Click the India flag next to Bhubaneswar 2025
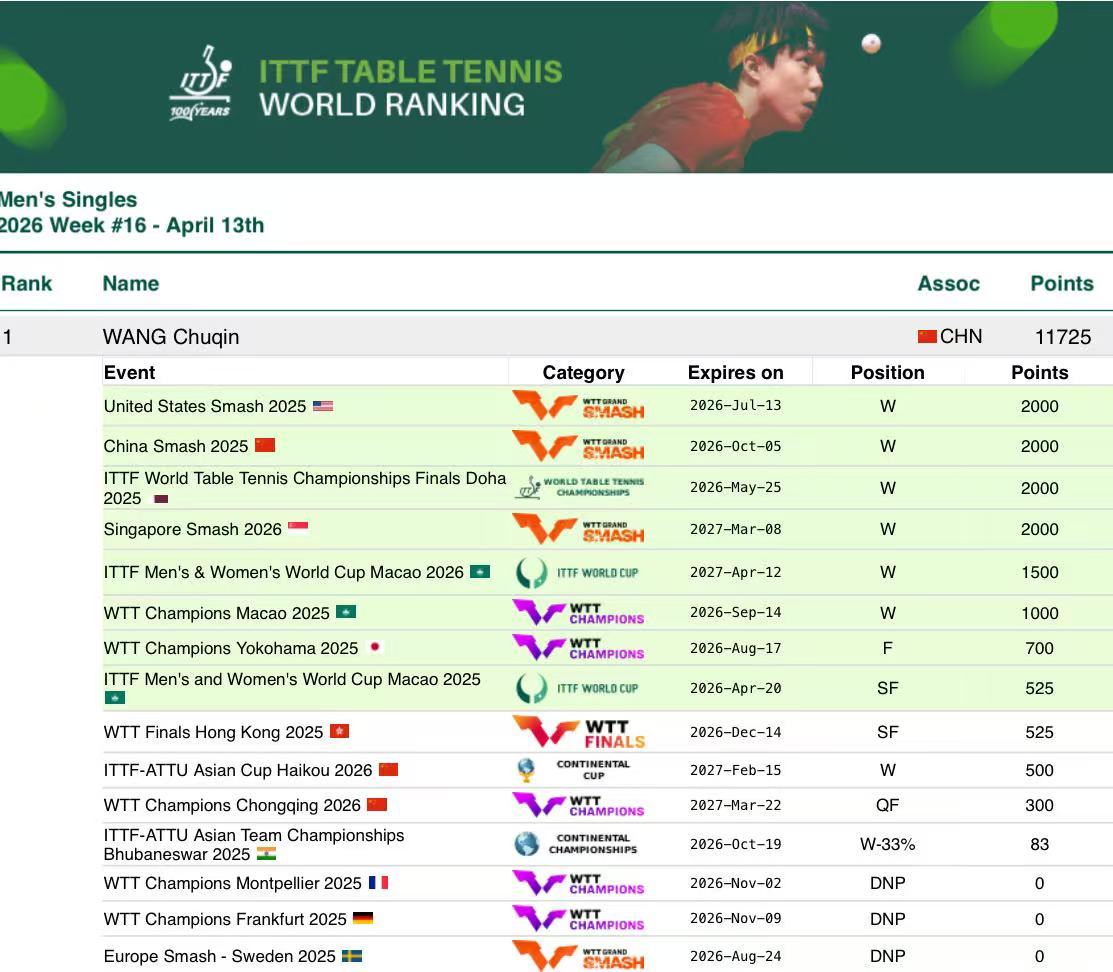 click(266, 853)
